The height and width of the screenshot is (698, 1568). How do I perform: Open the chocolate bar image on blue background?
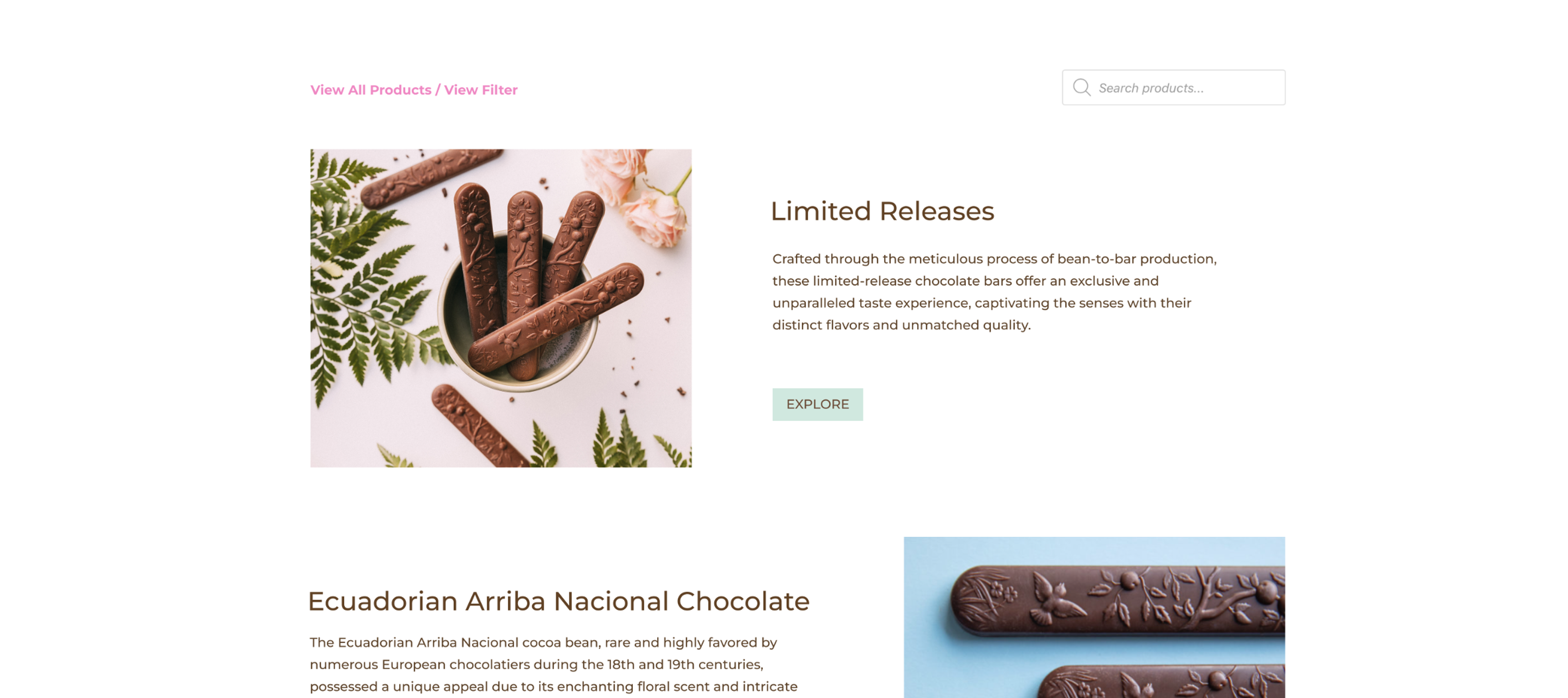[1094, 617]
